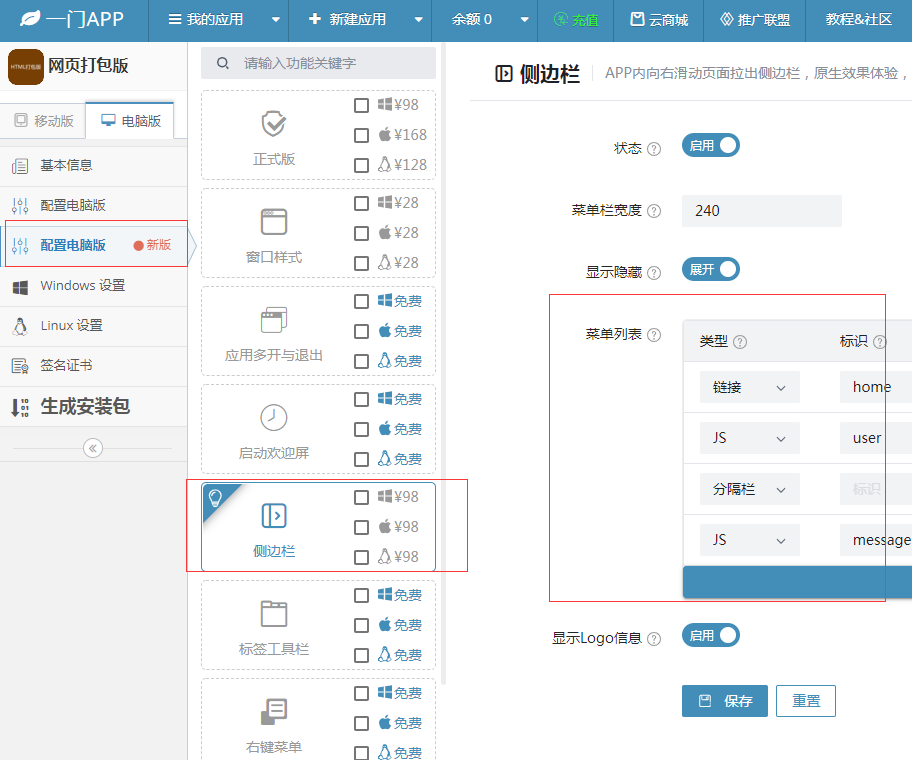Click the 生成安装包 download icon

click(20, 408)
